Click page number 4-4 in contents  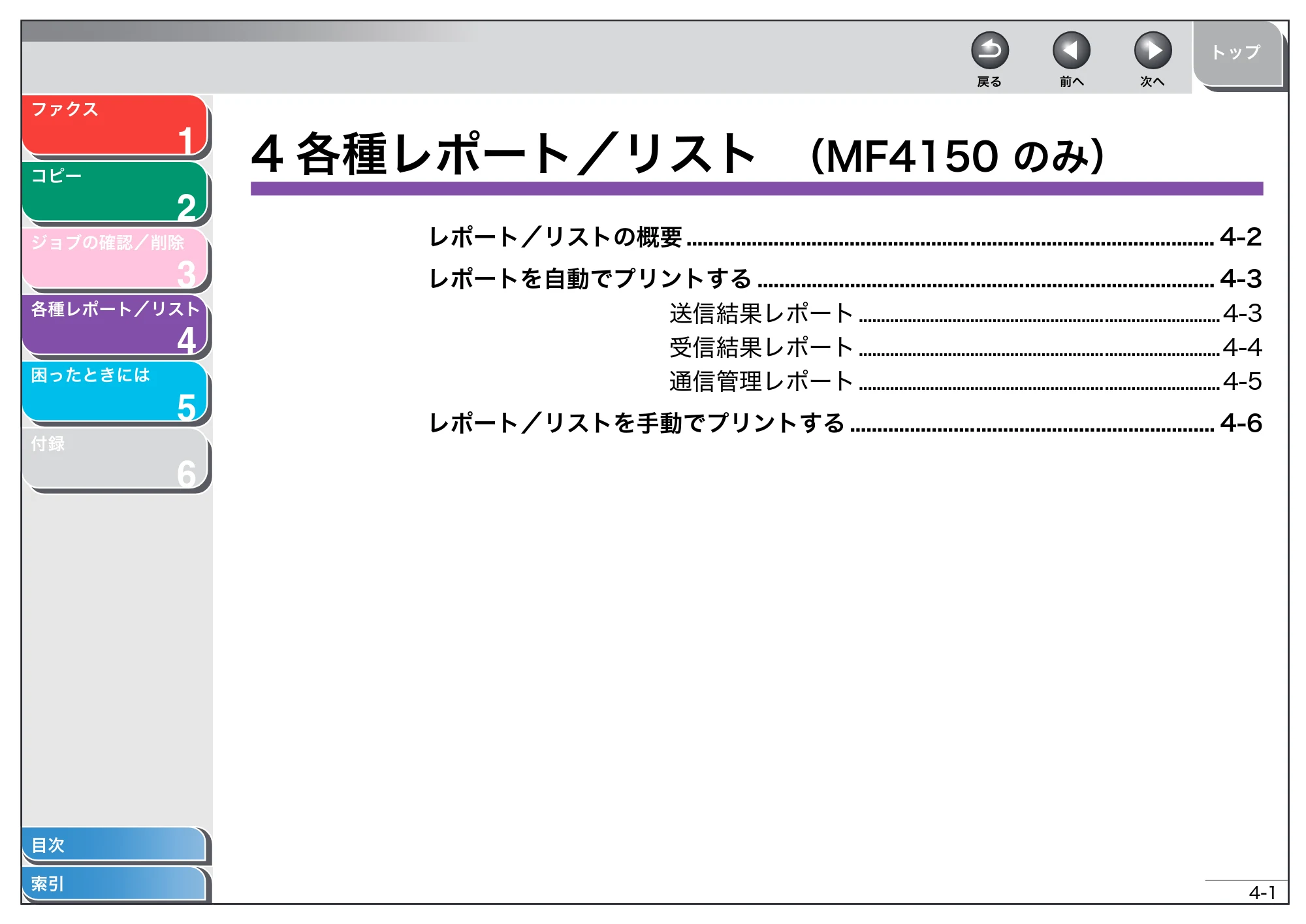(x=1242, y=347)
